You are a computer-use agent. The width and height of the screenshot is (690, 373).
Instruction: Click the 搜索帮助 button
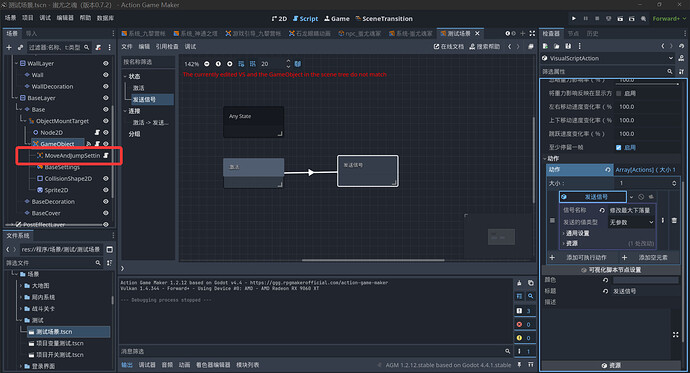click(484, 47)
